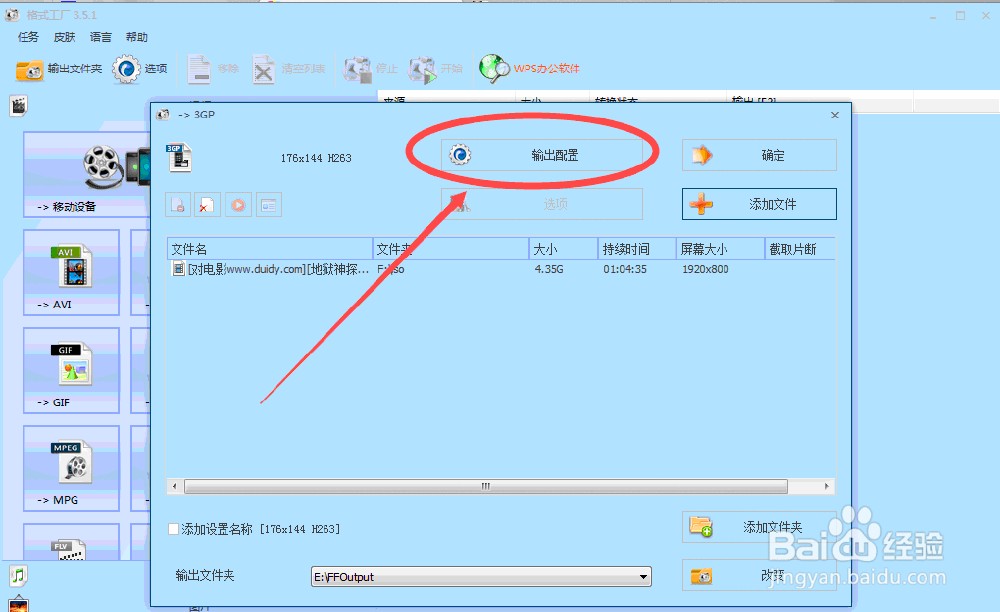1000x612 pixels.
Task: Click the file list horizontal scrollbar thumb
Action: (x=486, y=486)
